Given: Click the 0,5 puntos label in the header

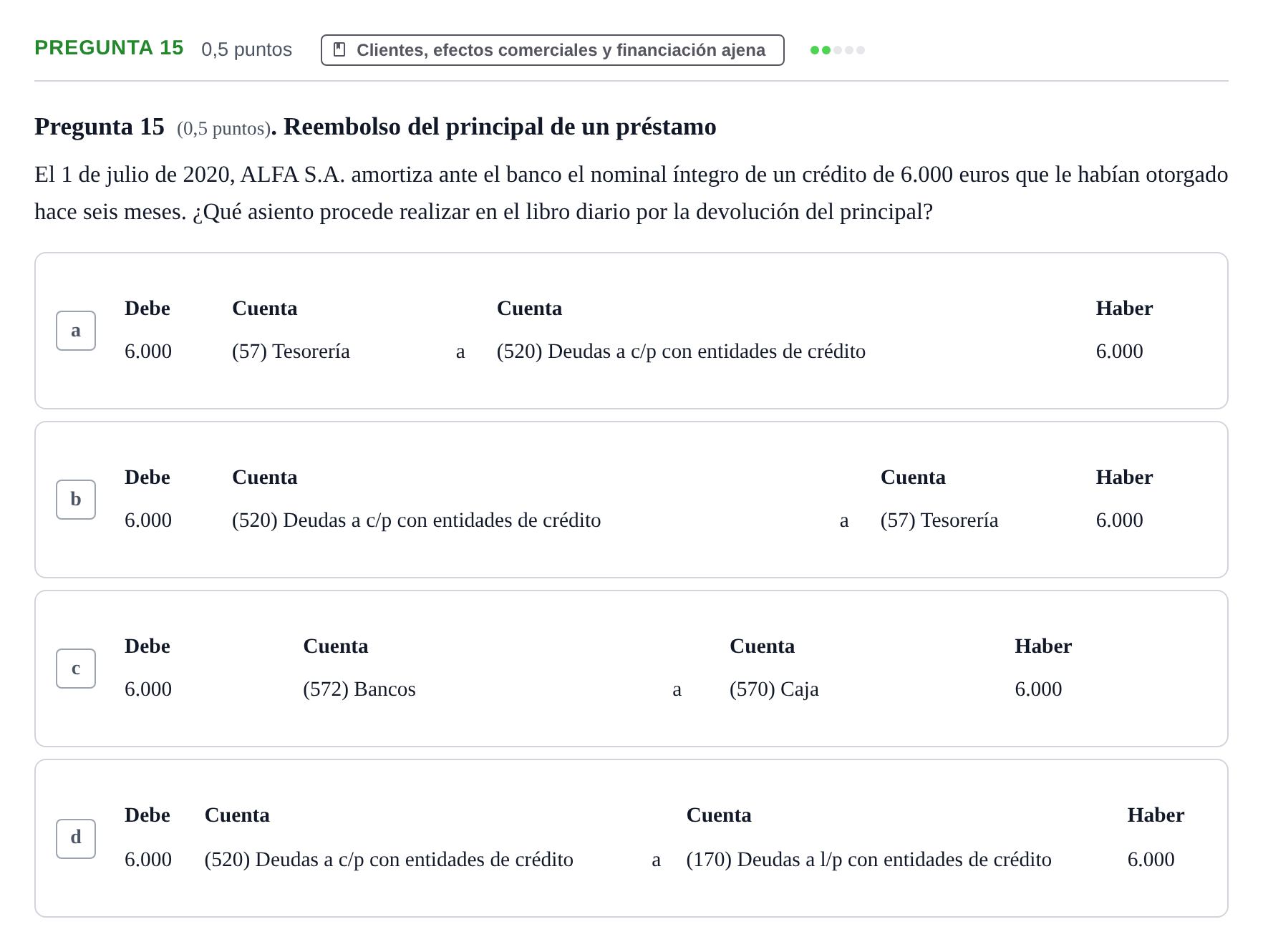Looking at the screenshot, I should (247, 49).
